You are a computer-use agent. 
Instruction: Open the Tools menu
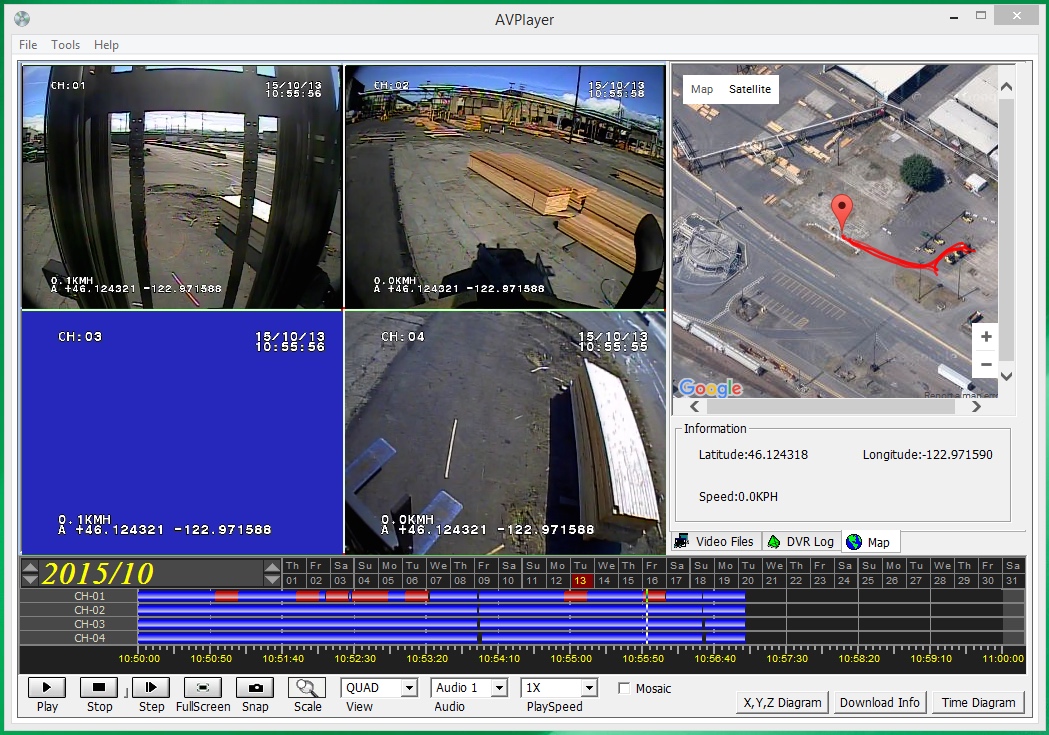pos(66,45)
